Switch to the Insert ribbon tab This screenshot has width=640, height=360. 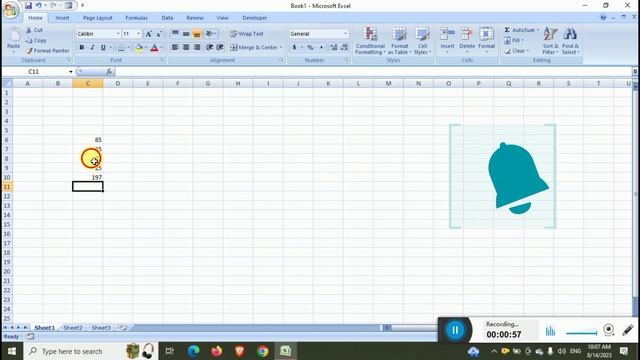pyautogui.click(x=62, y=18)
